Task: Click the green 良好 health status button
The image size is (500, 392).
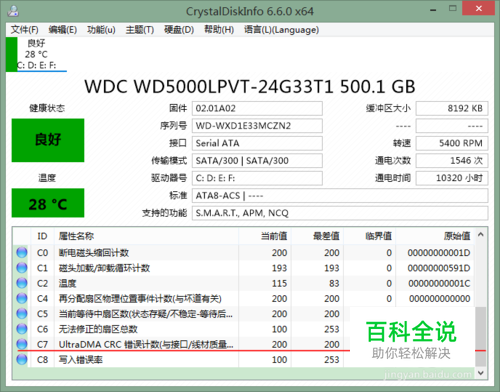Action: click(x=48, y=140)
